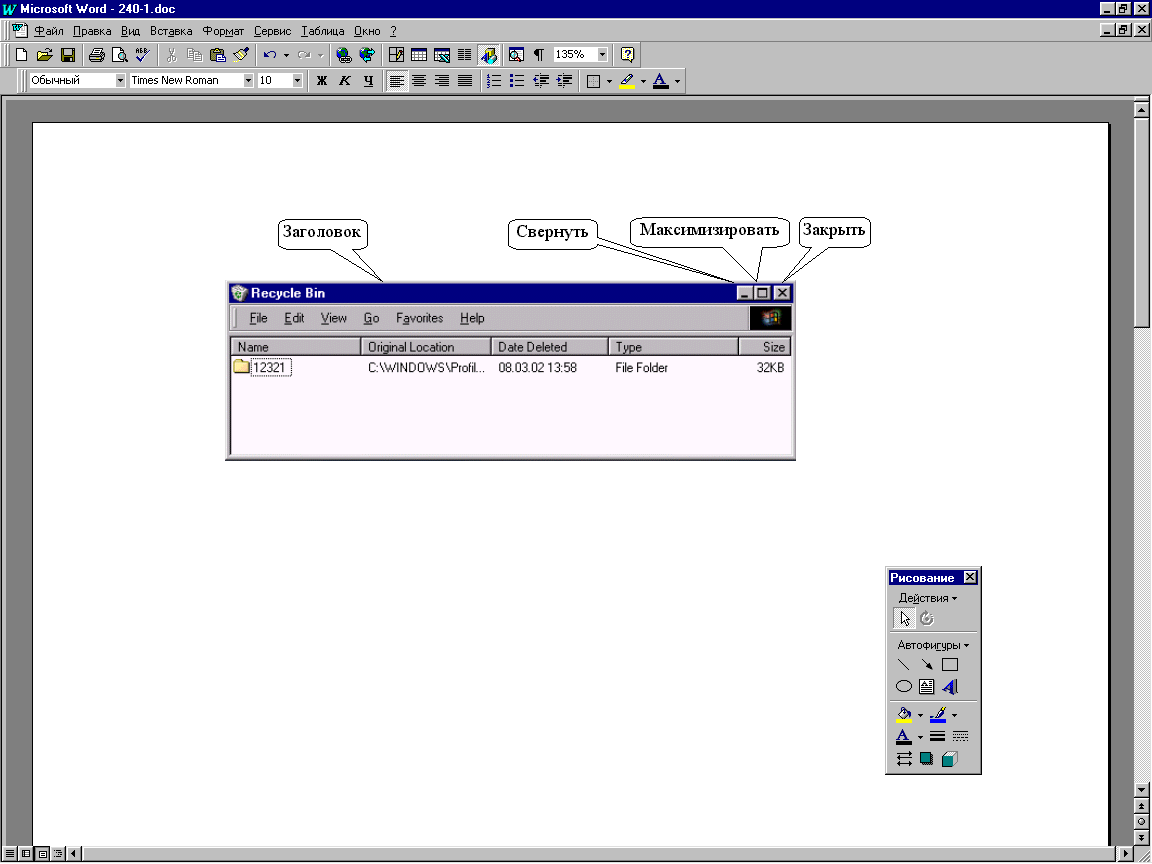
Task: Open the Tables and Borders tool
Action: [x=396, y=54]
